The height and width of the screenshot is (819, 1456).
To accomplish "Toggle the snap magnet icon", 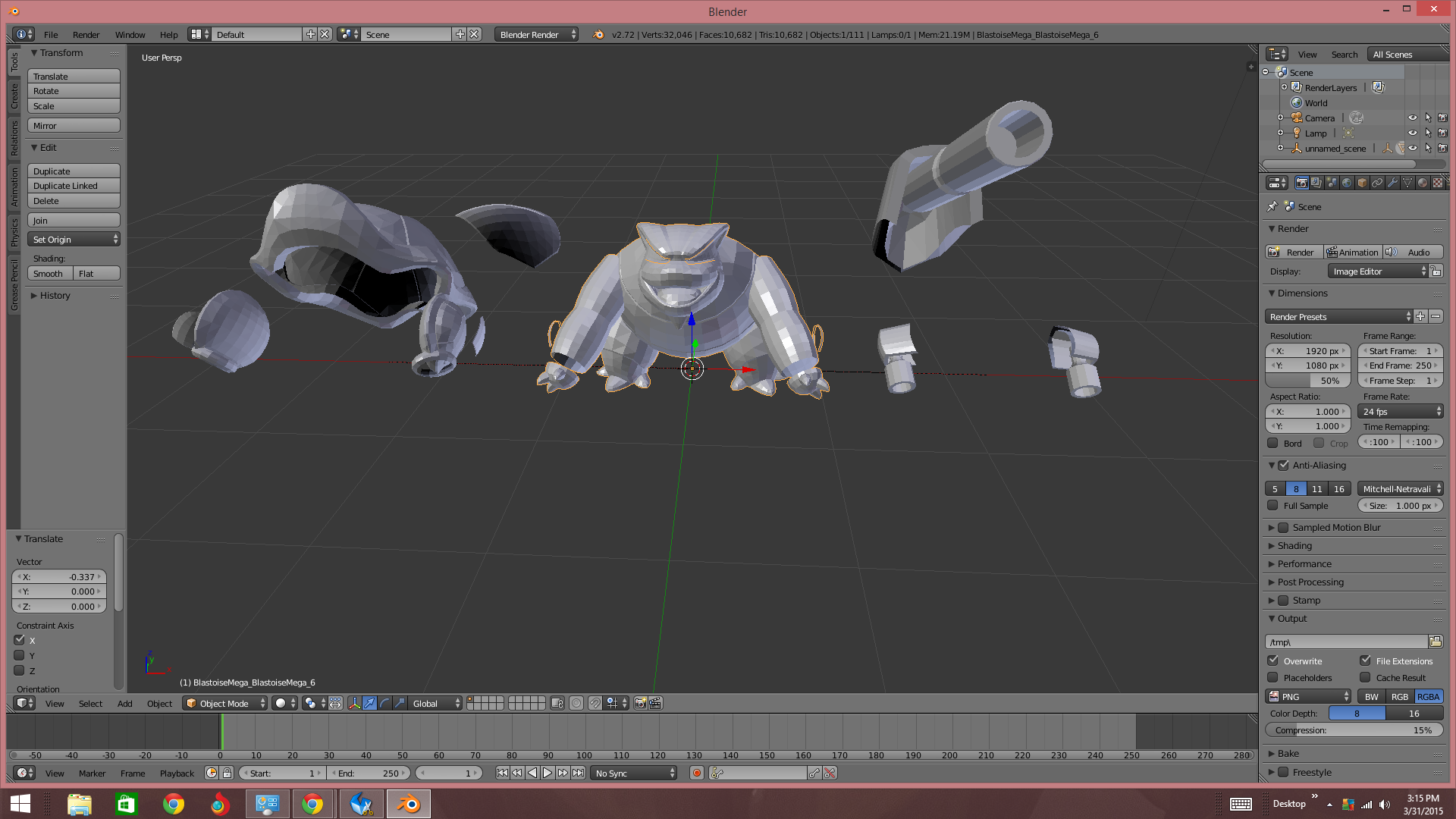I will pyautogui.click(x=595, y=703).
